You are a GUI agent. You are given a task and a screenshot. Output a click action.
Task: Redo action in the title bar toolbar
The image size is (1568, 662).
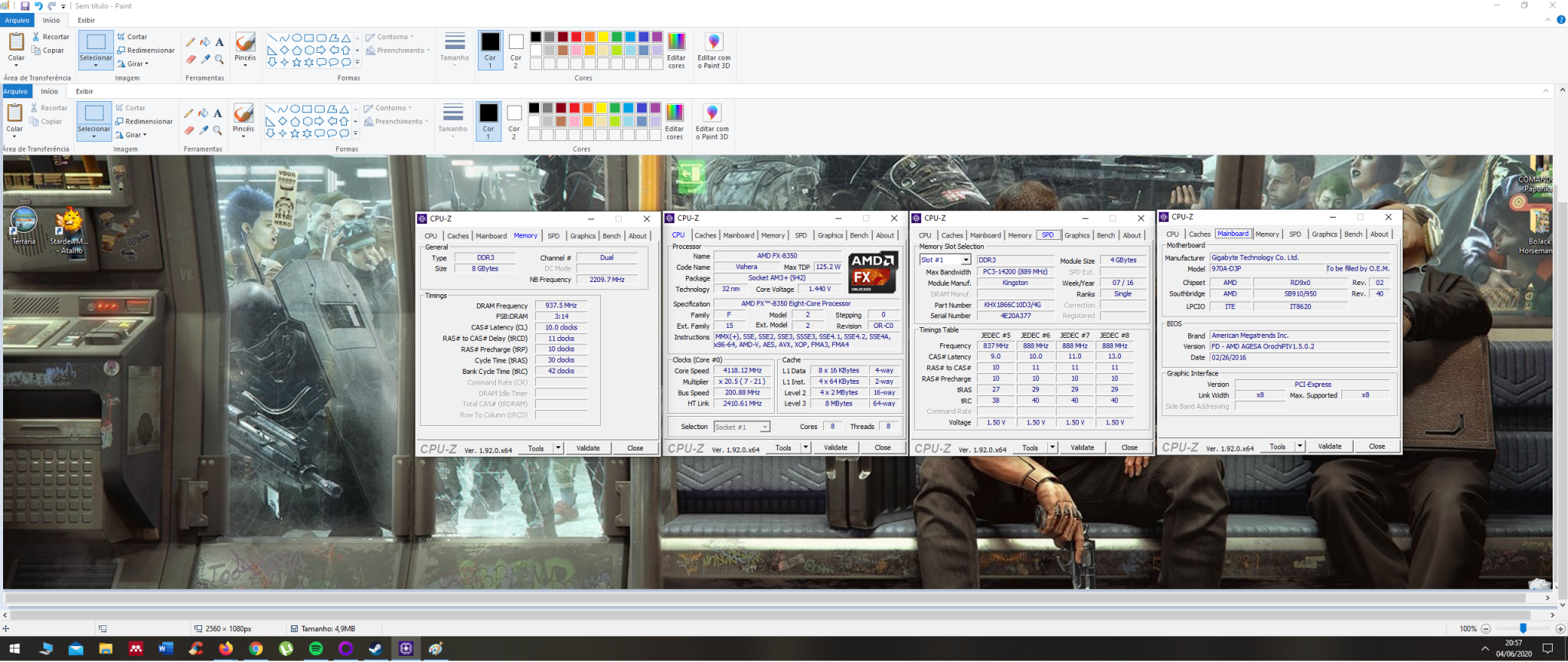[51, 6]
